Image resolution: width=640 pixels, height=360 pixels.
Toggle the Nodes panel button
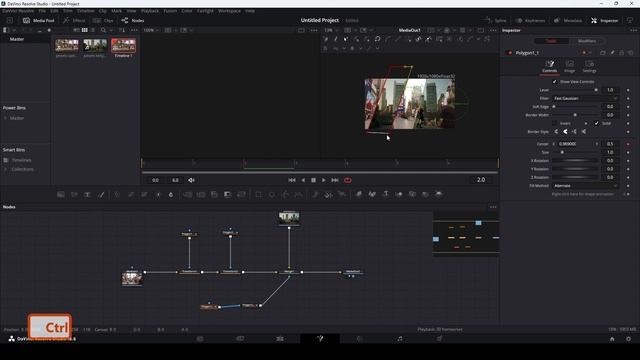(133, 20)
